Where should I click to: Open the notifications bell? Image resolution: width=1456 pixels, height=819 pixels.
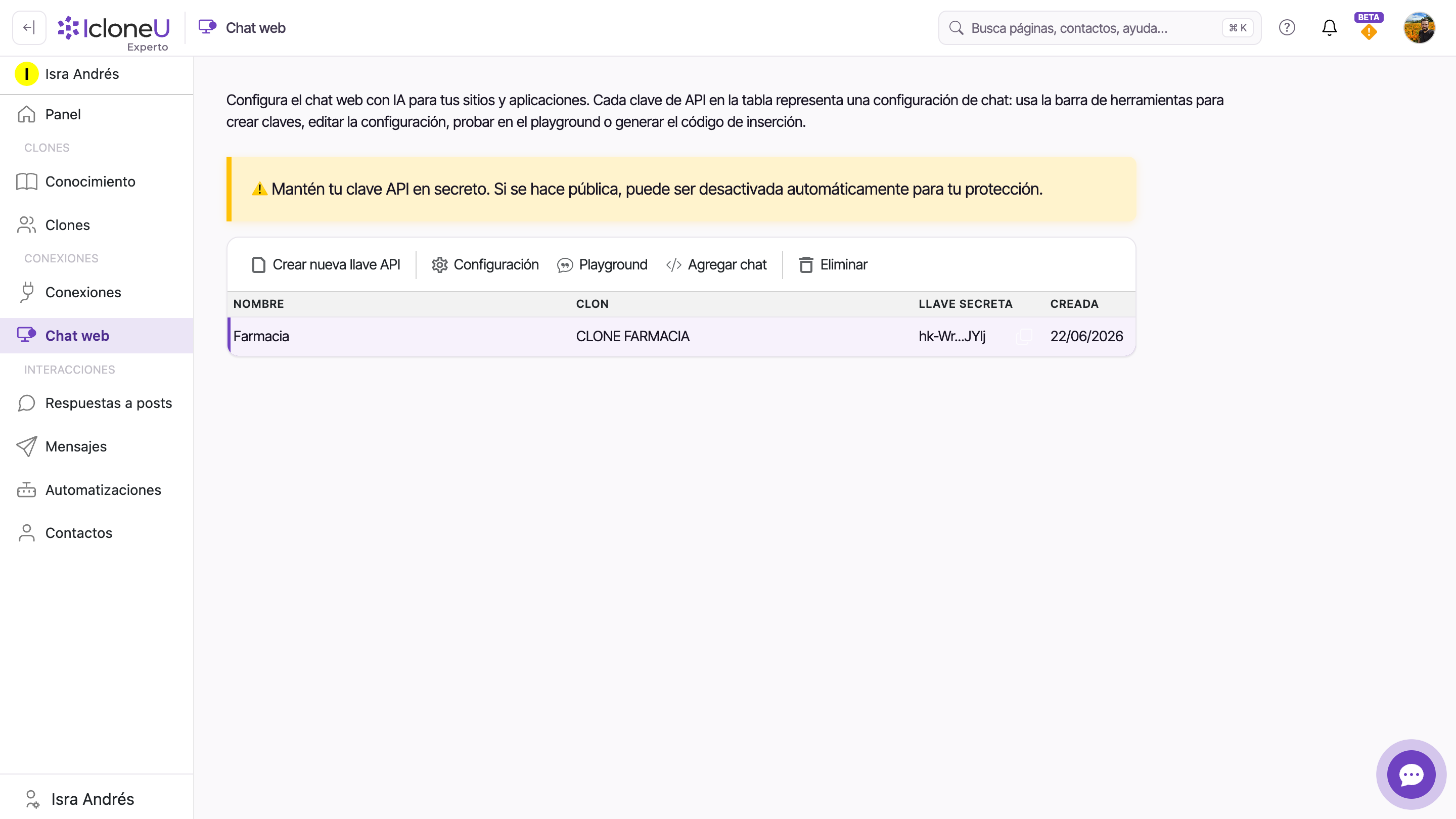coord(1330,28)
